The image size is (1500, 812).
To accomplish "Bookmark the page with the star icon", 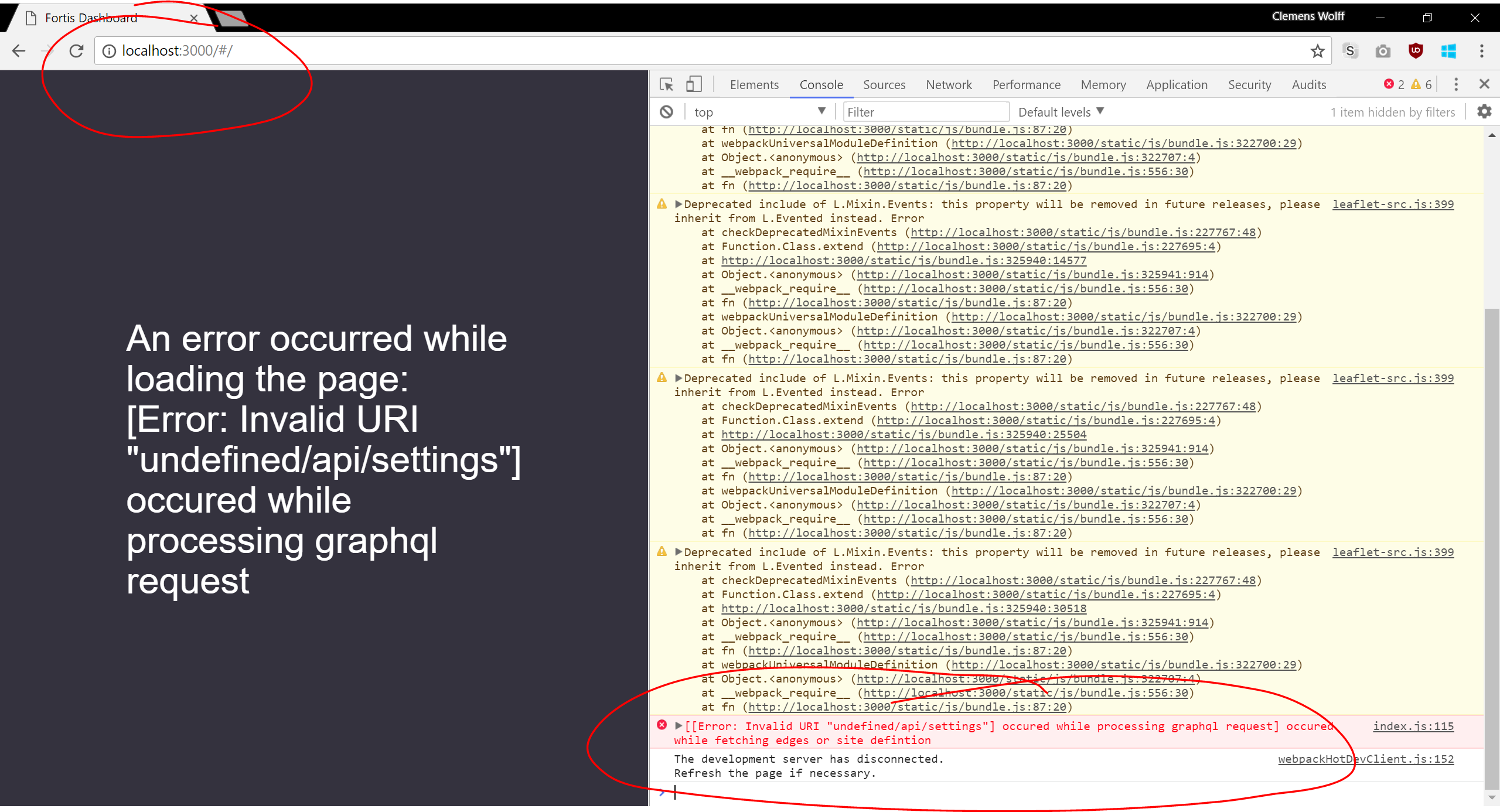I will [1317, 51].
